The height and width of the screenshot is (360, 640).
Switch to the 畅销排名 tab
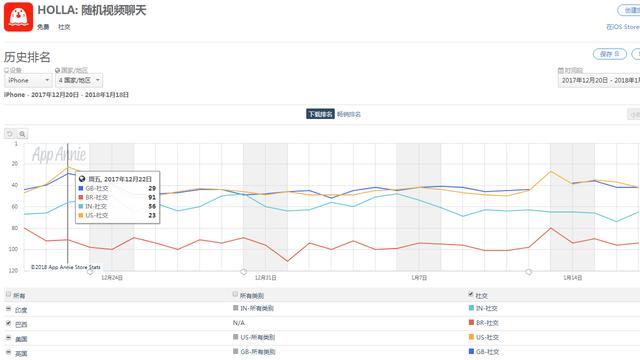point(349,114)
